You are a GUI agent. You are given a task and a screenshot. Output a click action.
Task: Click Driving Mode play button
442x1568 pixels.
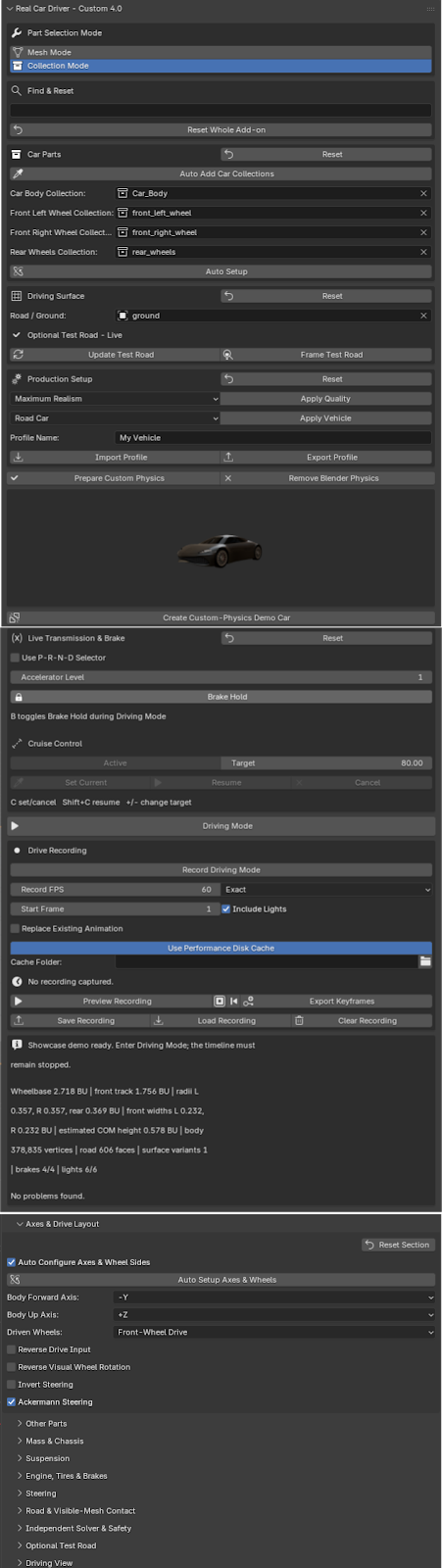[221, 826]
